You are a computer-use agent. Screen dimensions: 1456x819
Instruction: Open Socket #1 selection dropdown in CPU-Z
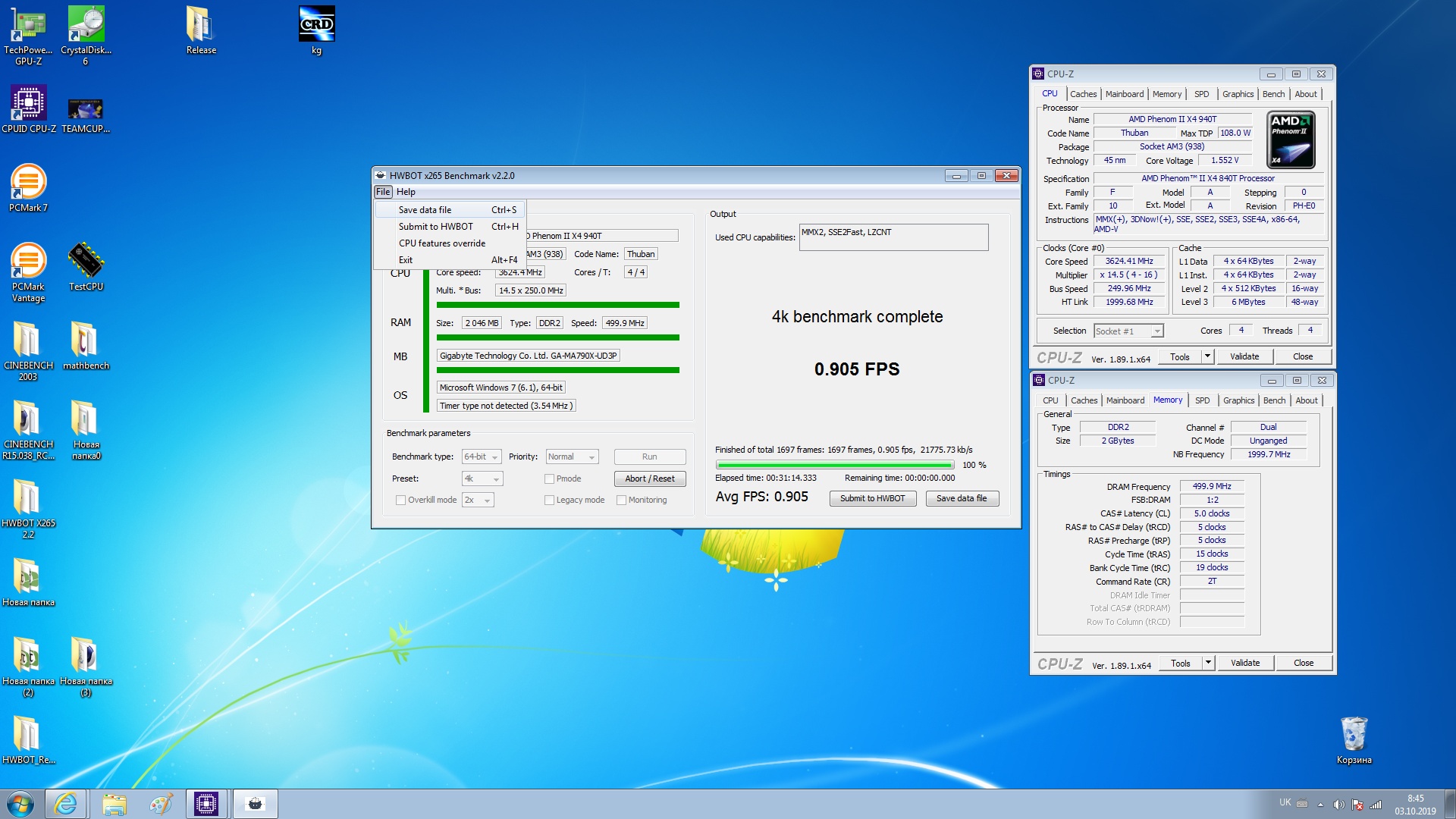(x=1128, y=331)
